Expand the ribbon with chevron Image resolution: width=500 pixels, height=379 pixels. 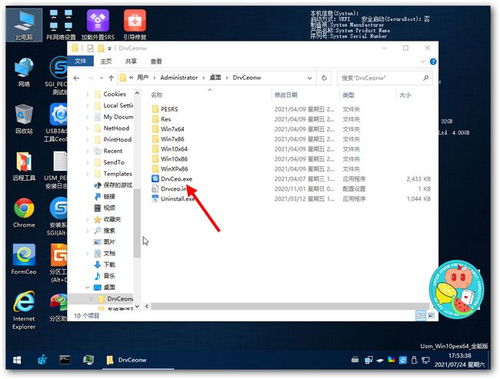(x=423, y=62)
